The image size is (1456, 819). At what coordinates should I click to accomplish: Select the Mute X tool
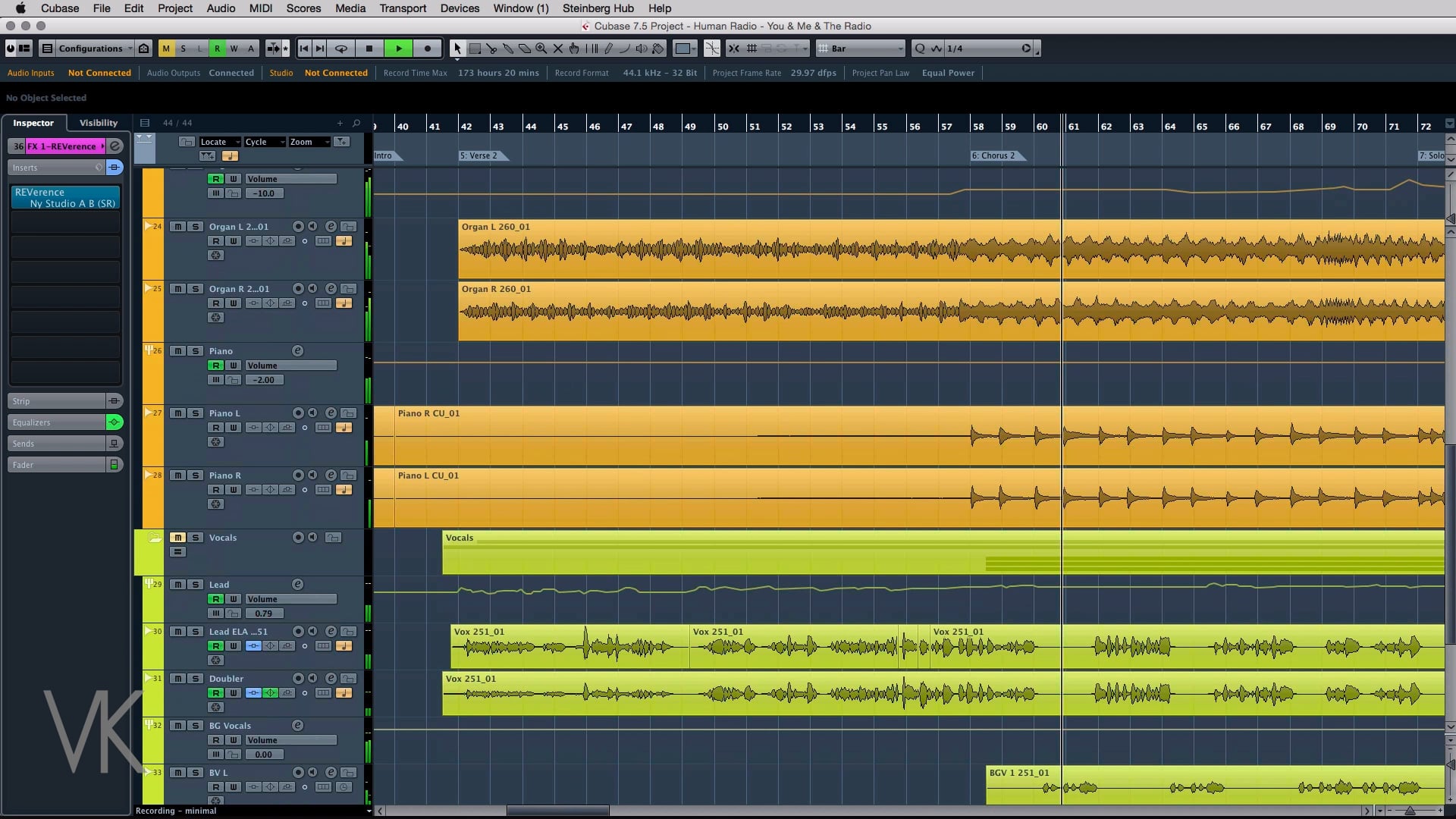[x=558, y=49]
